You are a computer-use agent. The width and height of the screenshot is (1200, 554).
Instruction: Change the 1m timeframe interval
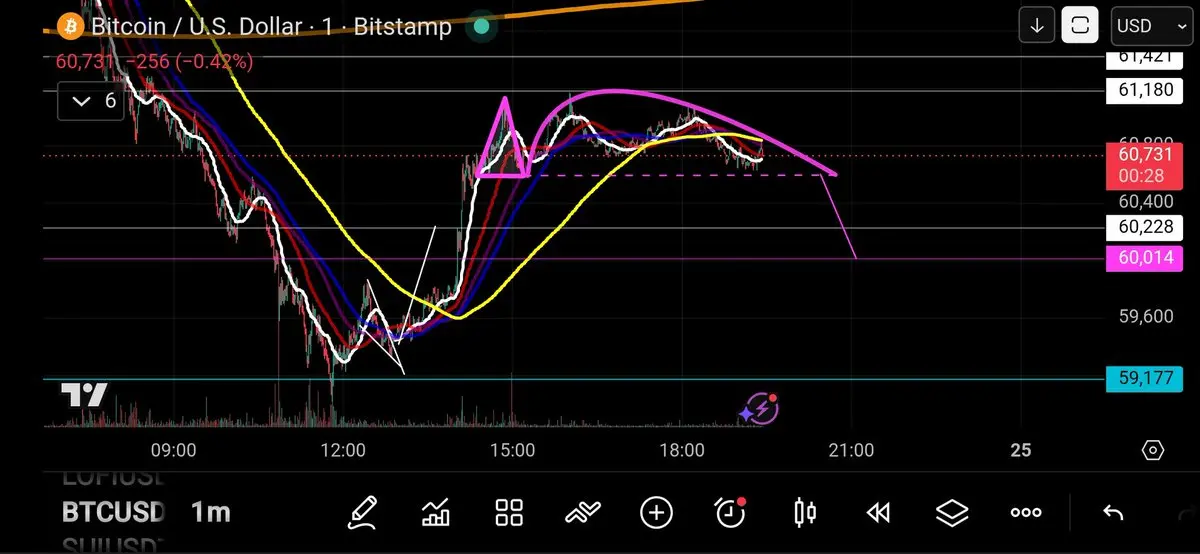pyautogui.click(x=210, y=513)
